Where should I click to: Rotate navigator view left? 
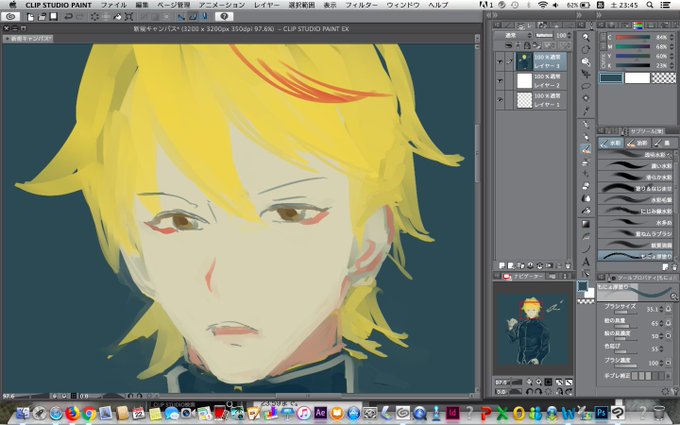coord(529,391)
